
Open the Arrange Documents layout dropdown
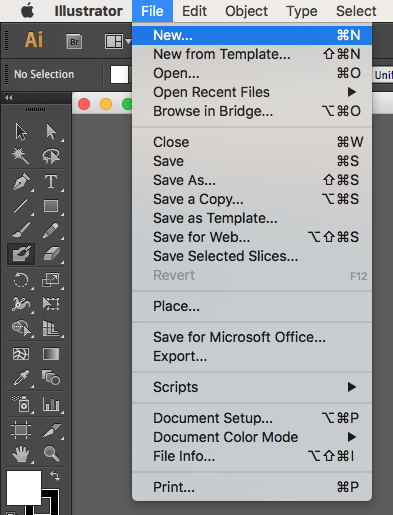point(117,42)
